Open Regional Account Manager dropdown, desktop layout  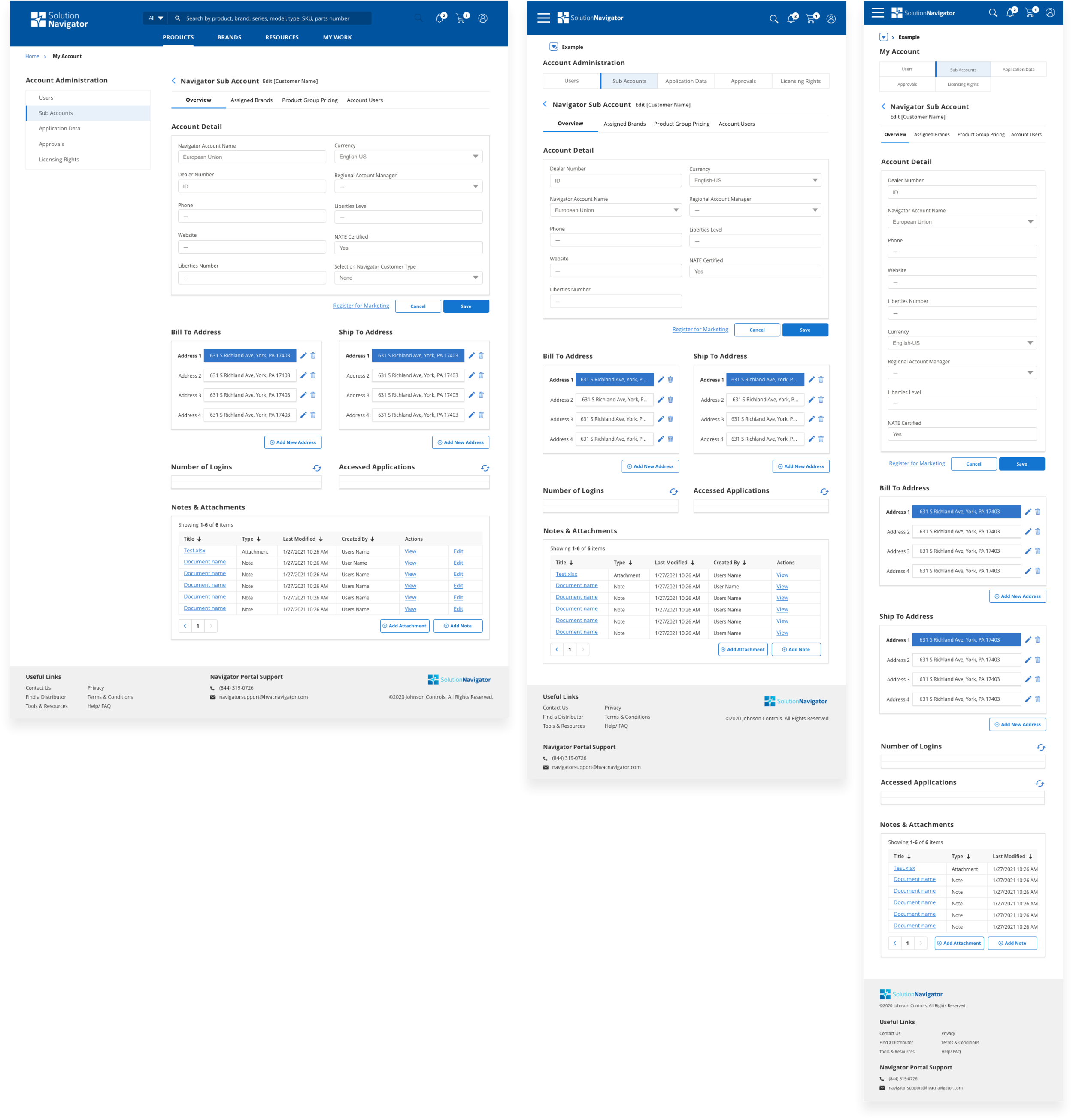(408, 186)
